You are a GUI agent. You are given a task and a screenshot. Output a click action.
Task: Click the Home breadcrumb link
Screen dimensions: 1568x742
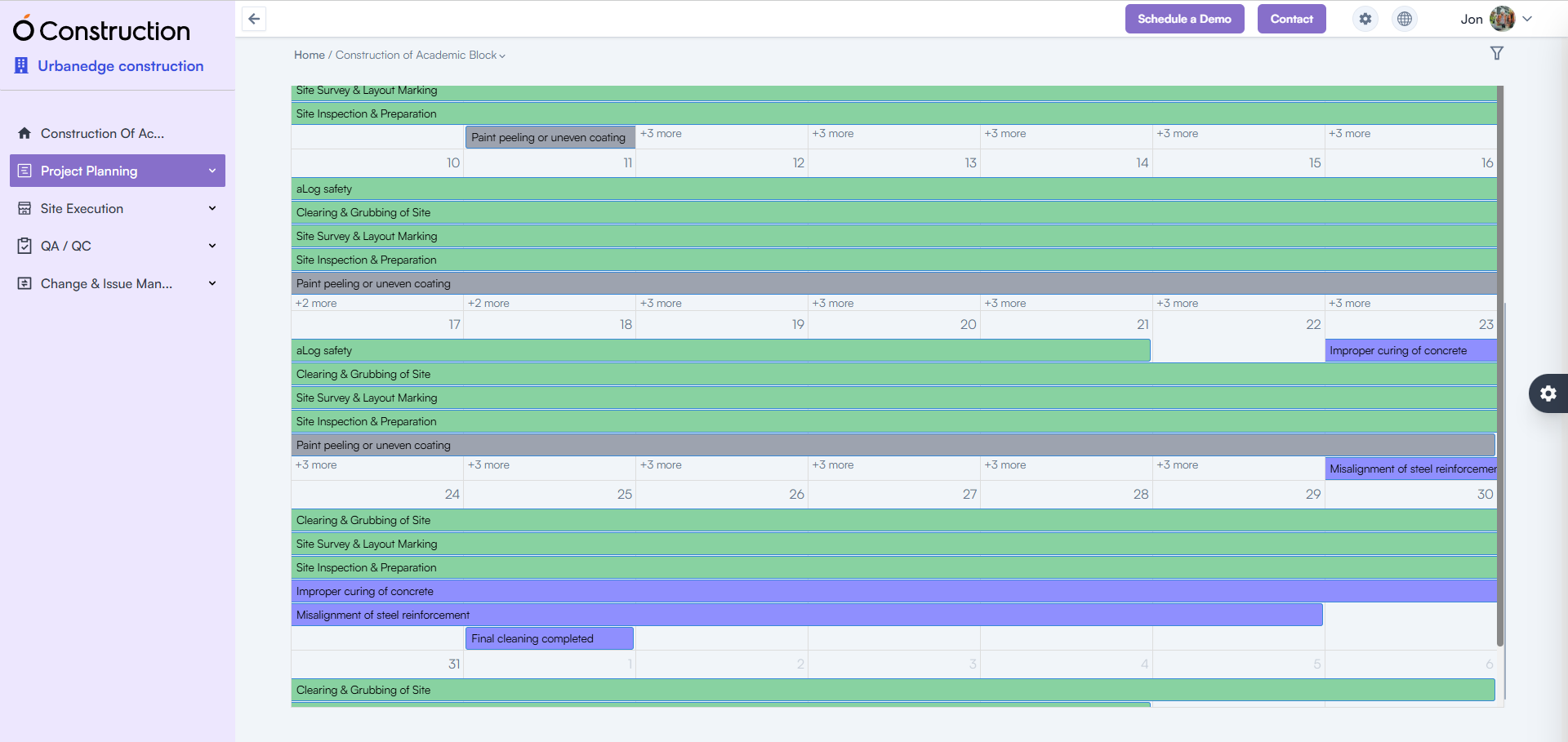[x=309, y=55]
